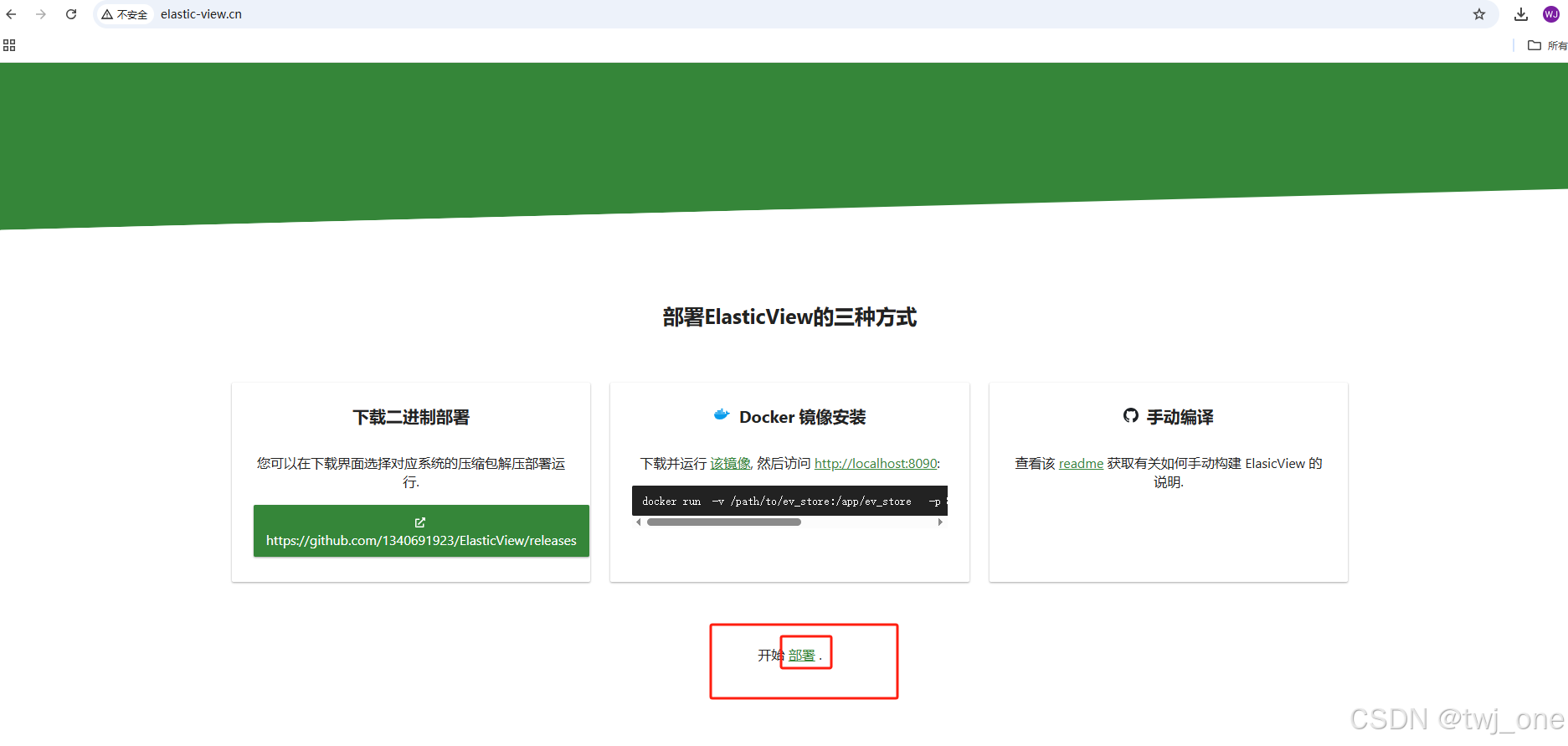Click the heading 部署ElasticView的三种方式
The height and width of the screenshot is (746, 1568).
click(789, 317)
